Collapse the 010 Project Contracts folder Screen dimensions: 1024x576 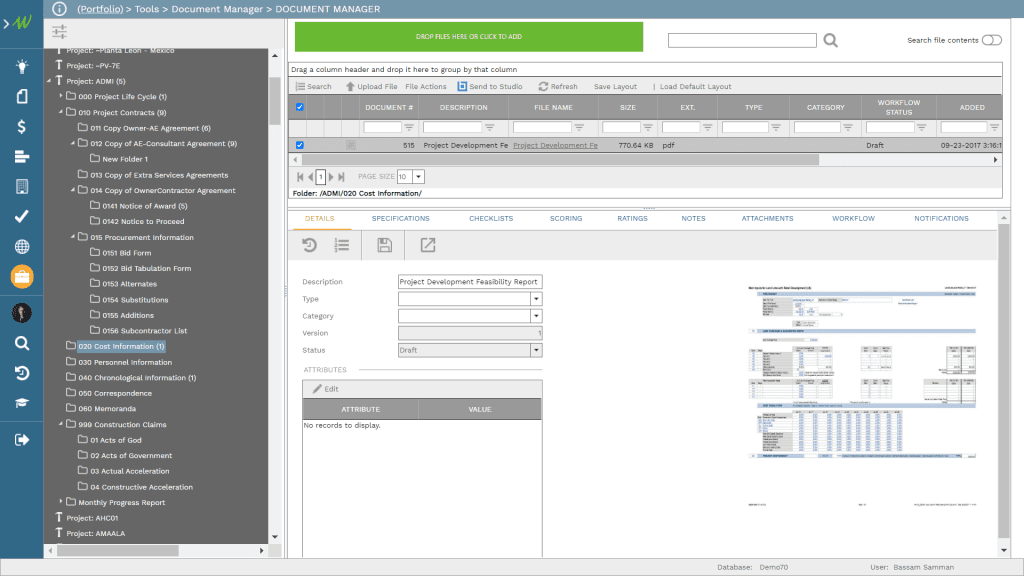coord(61,112)
